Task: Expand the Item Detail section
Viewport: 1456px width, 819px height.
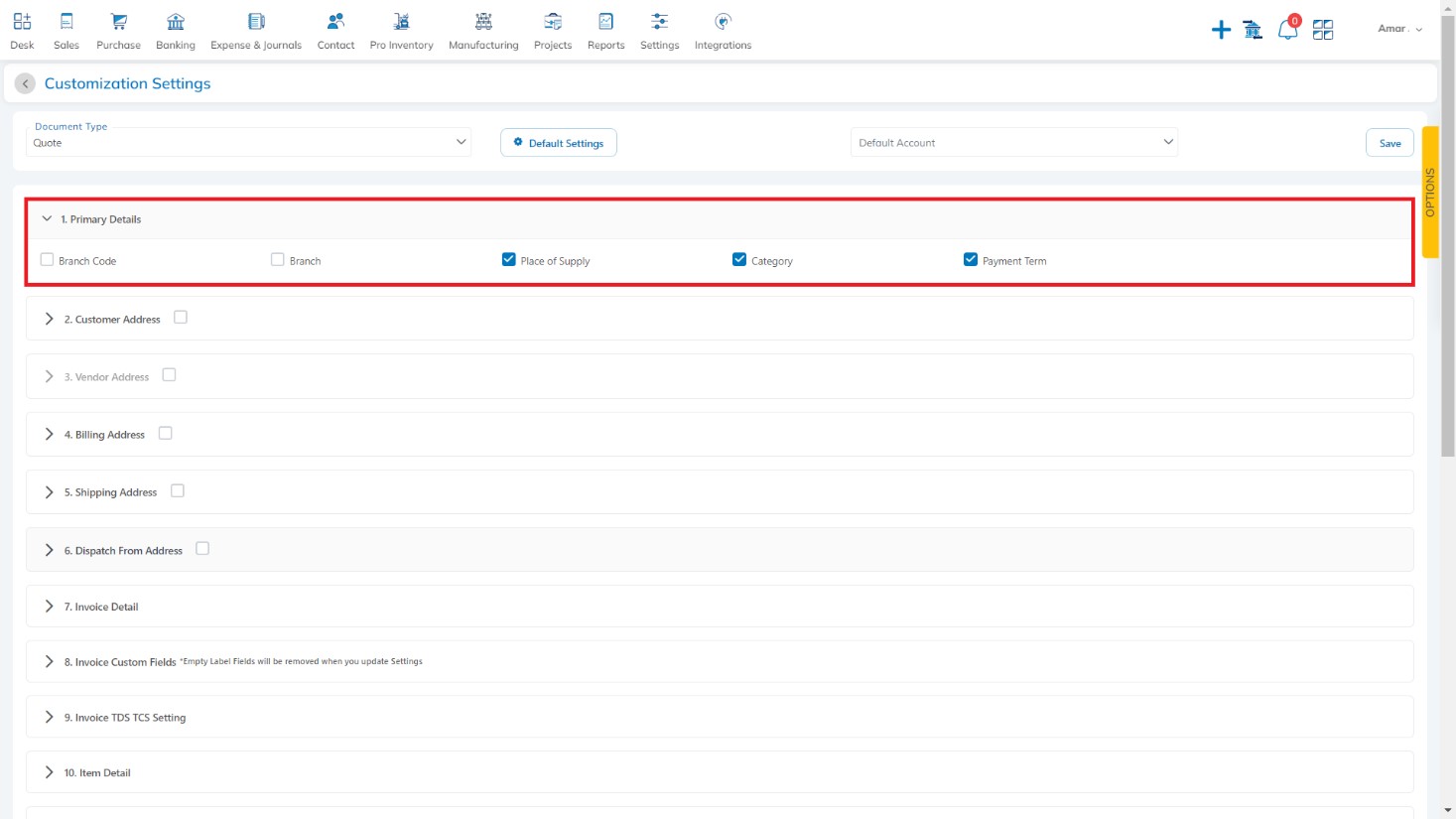Action: click(49, 772)
